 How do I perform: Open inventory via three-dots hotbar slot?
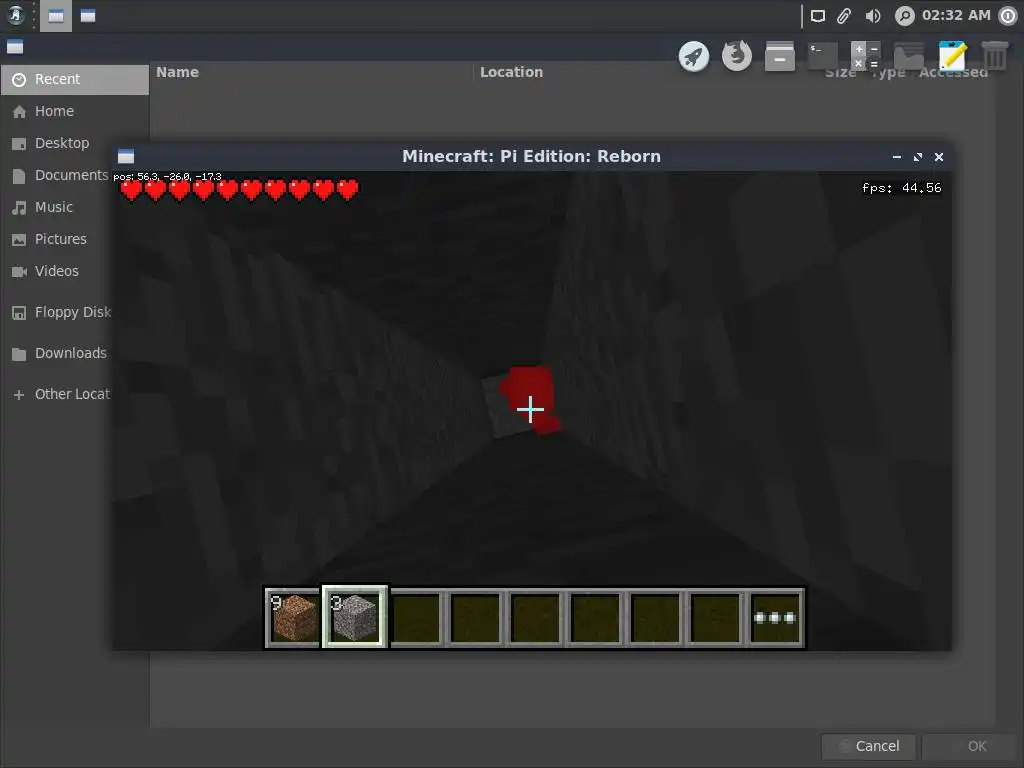click(x=775, y=618)
